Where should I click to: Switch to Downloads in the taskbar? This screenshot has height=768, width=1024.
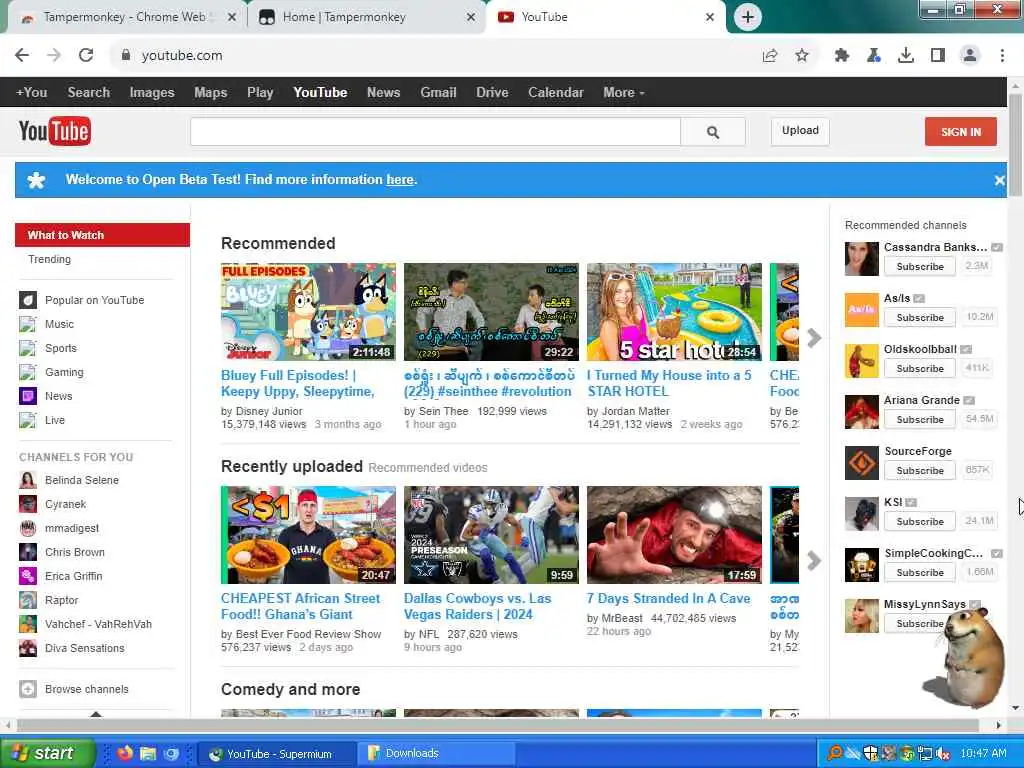point(434,754)
